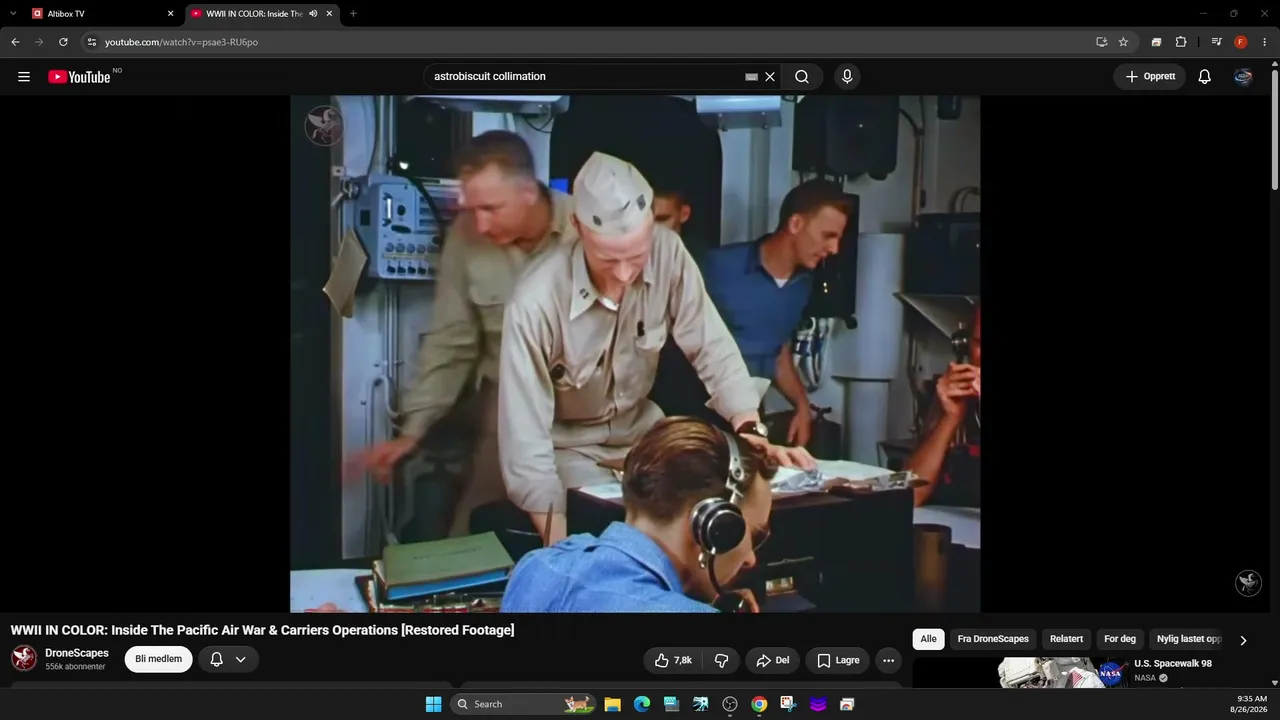Select the Relatert filter chip

click(1066, 640)
